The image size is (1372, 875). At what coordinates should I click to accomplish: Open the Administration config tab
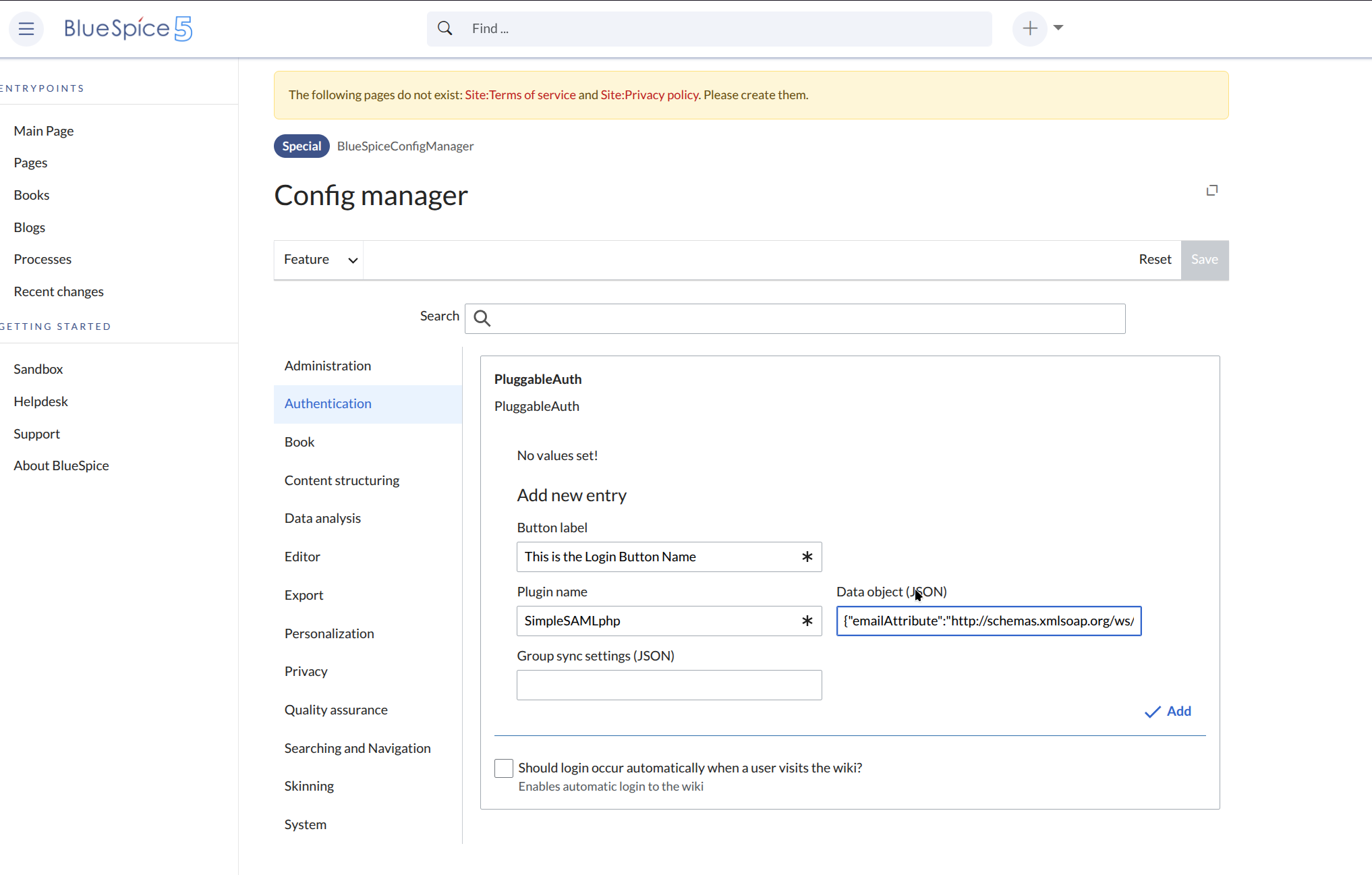[x=328, y=366]
